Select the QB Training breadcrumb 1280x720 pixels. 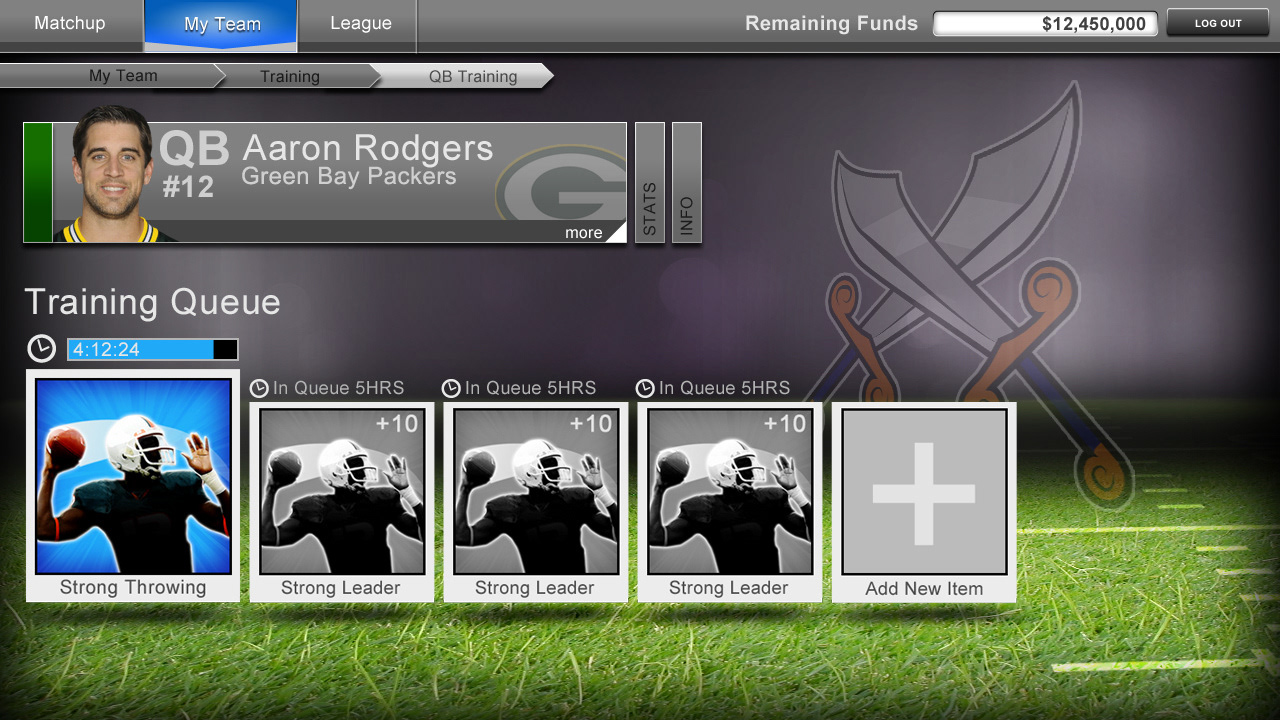473,76
